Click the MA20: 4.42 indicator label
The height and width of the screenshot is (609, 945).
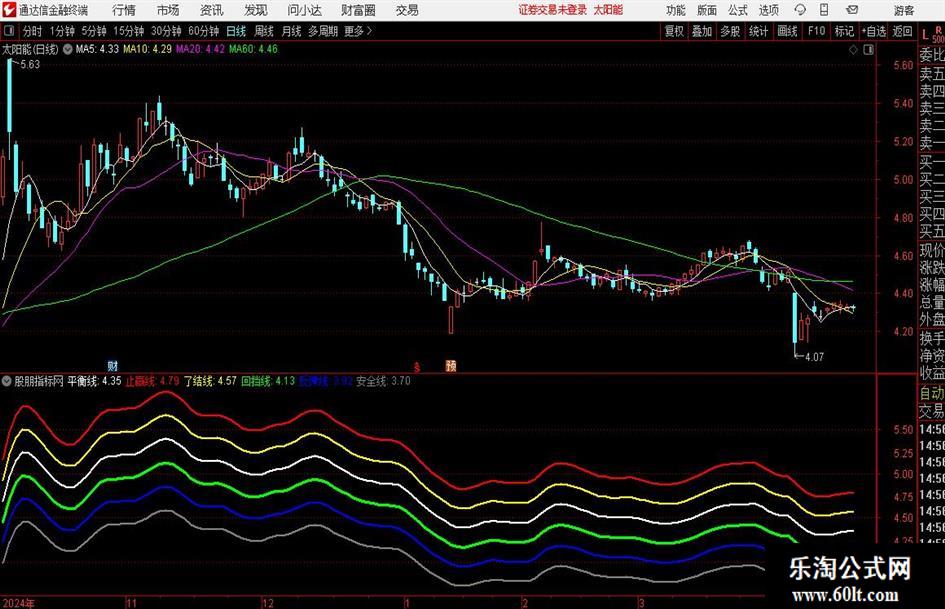click(200, 49)
